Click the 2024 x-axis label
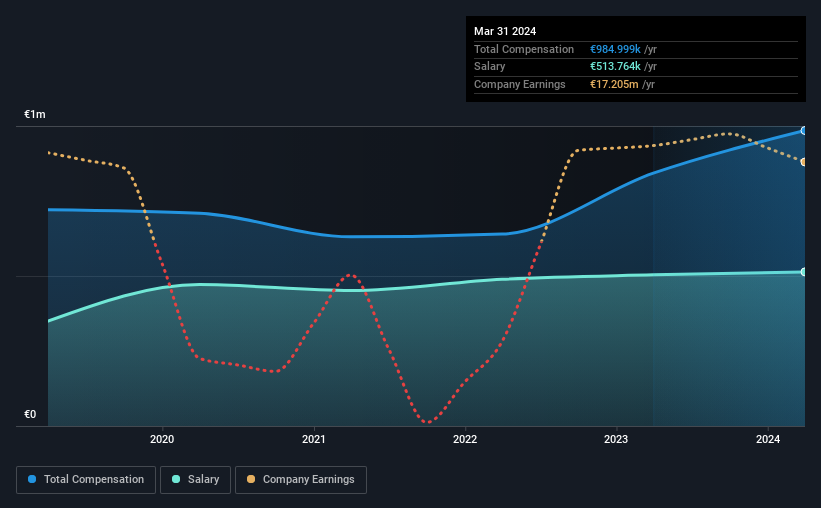821x508 pixels. [768, 439]
